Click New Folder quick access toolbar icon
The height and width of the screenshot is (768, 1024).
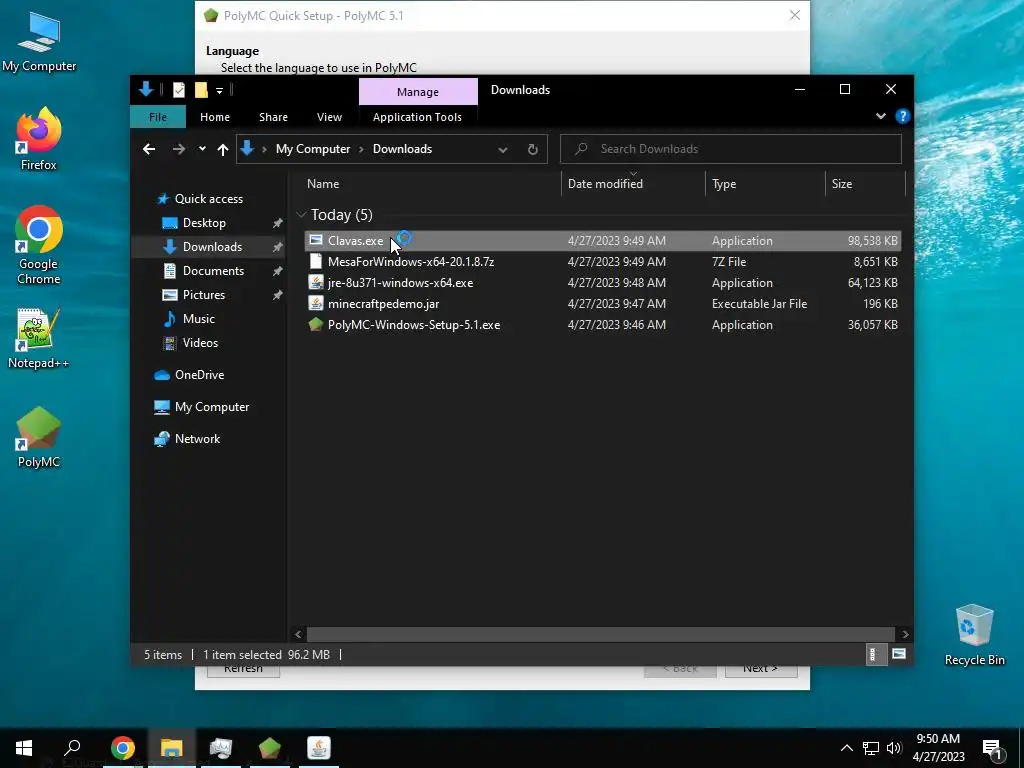coord(201,90)
